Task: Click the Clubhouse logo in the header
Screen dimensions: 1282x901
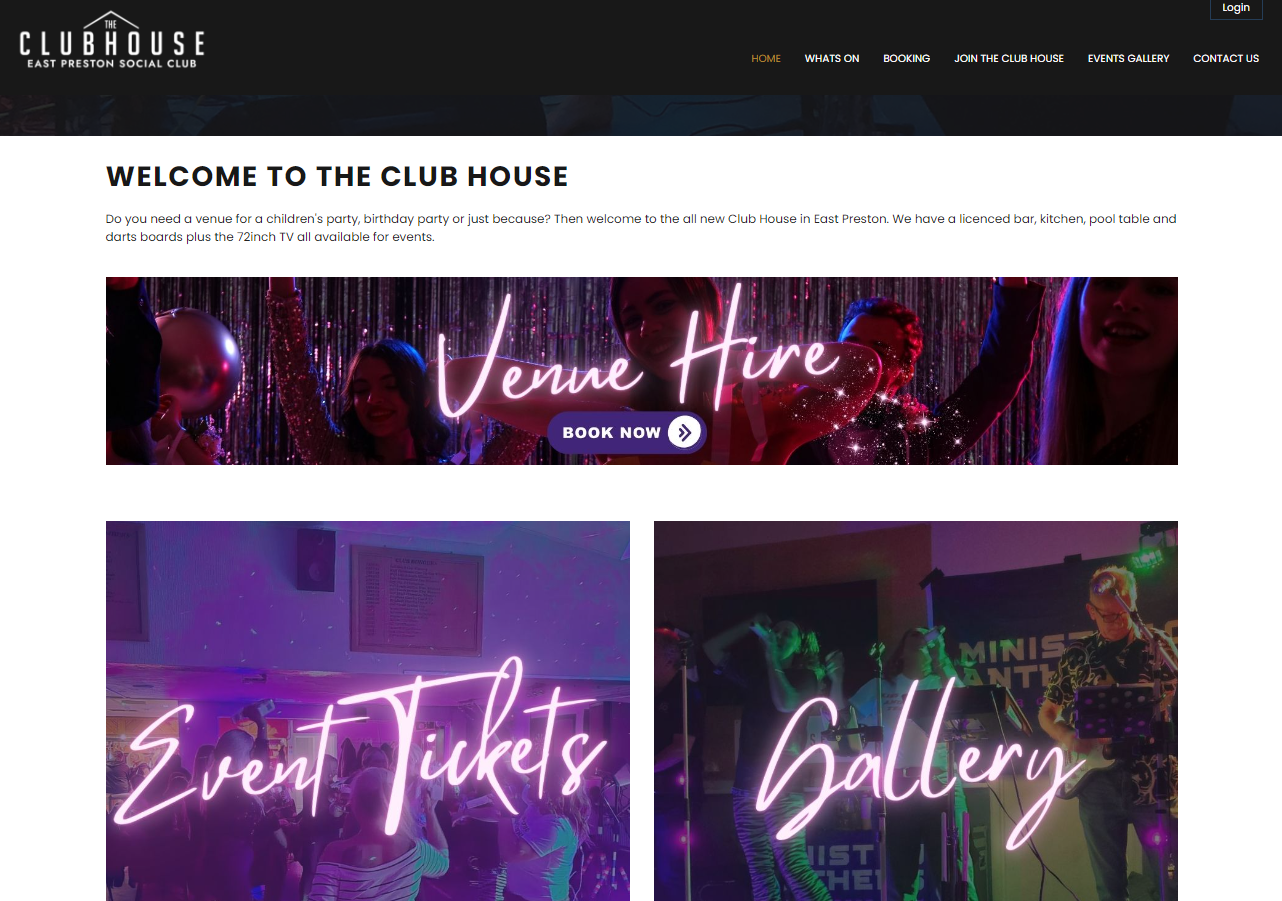Action: (x=112, y=40)
